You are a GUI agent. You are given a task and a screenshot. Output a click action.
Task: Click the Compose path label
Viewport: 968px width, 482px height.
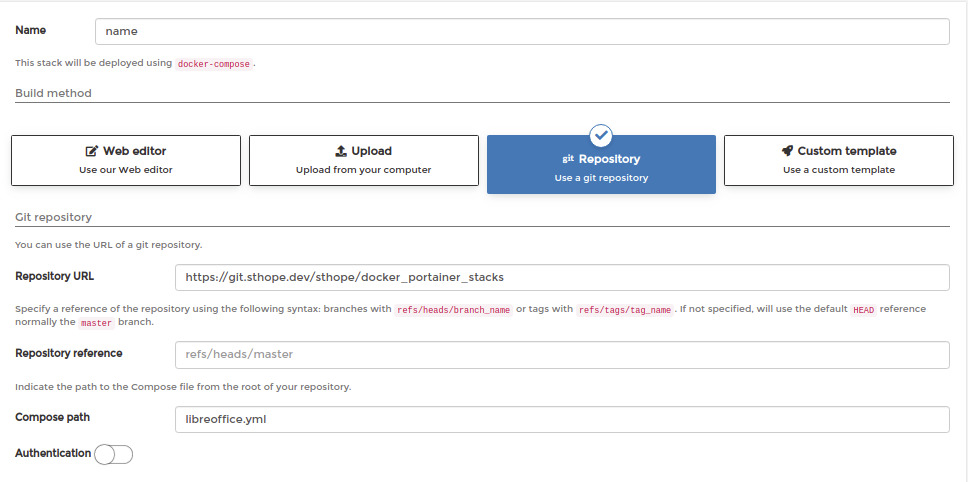52,418
